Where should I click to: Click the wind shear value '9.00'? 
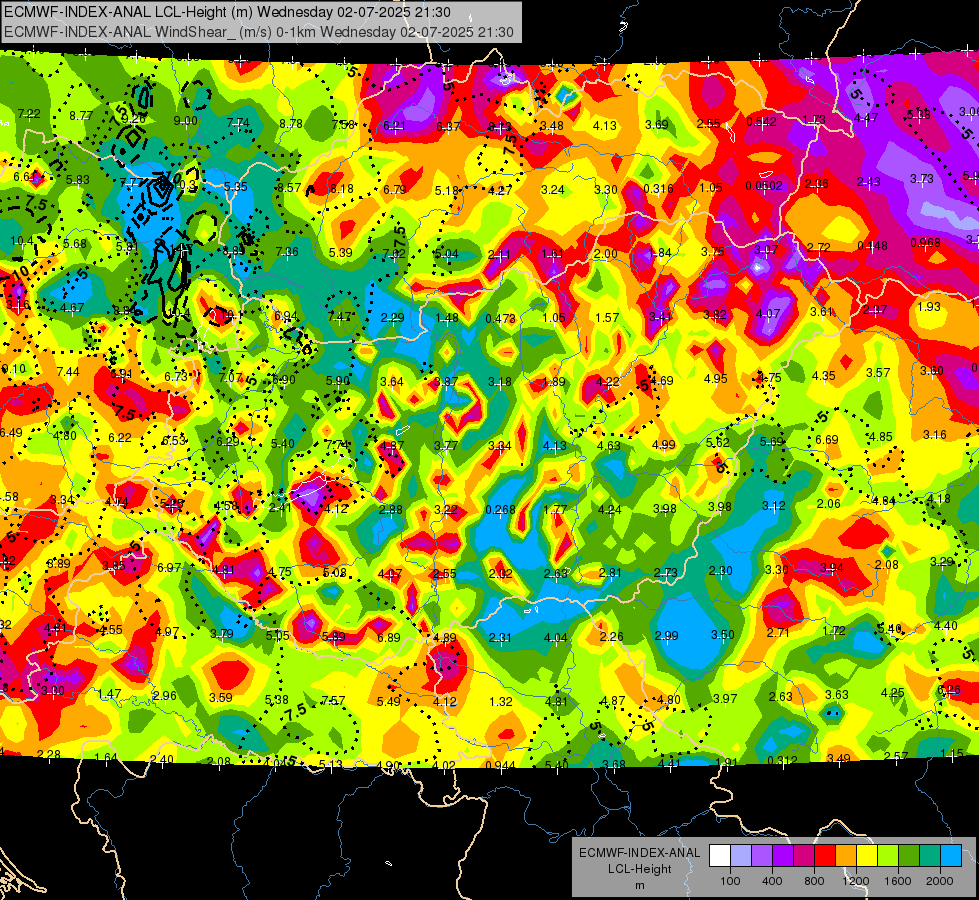185,121
